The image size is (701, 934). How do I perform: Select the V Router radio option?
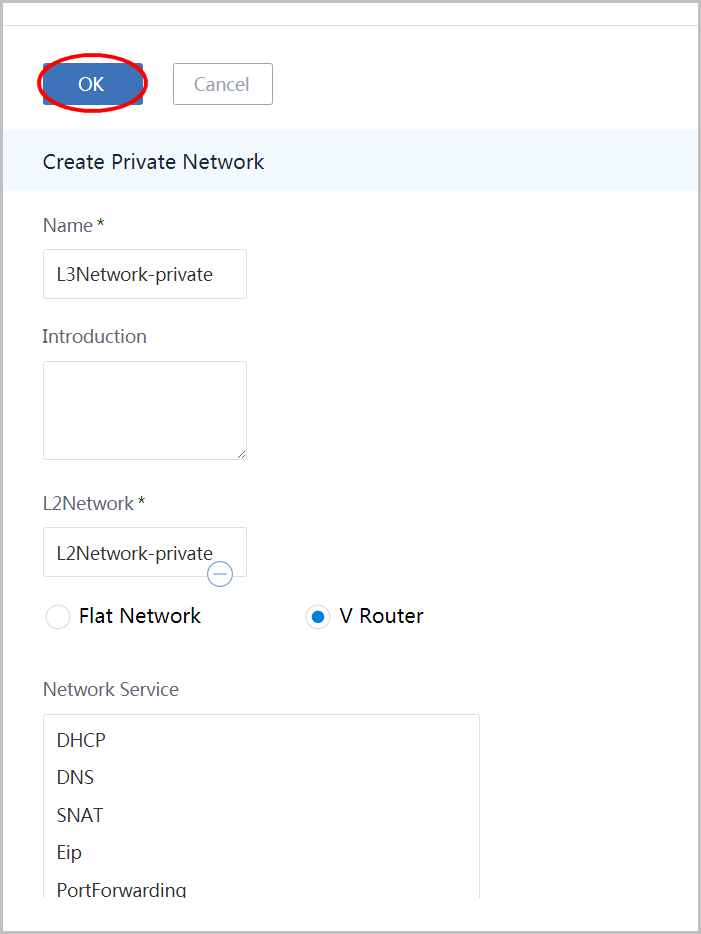point(318,617)
